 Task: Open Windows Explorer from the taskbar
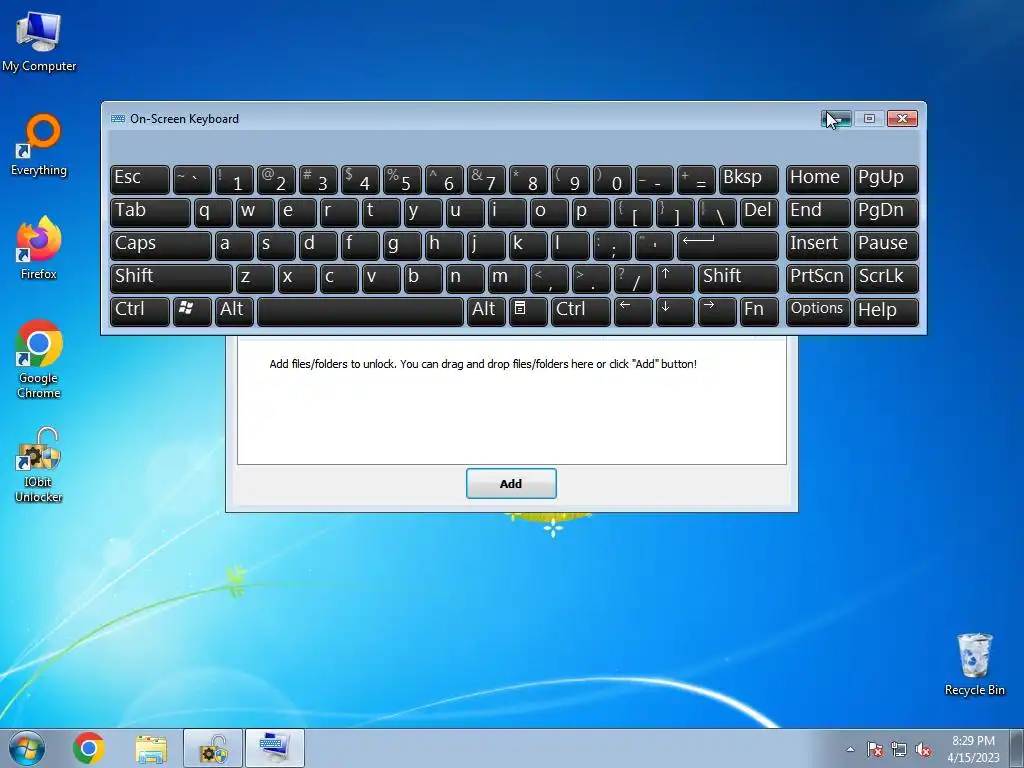coord(151,748)
